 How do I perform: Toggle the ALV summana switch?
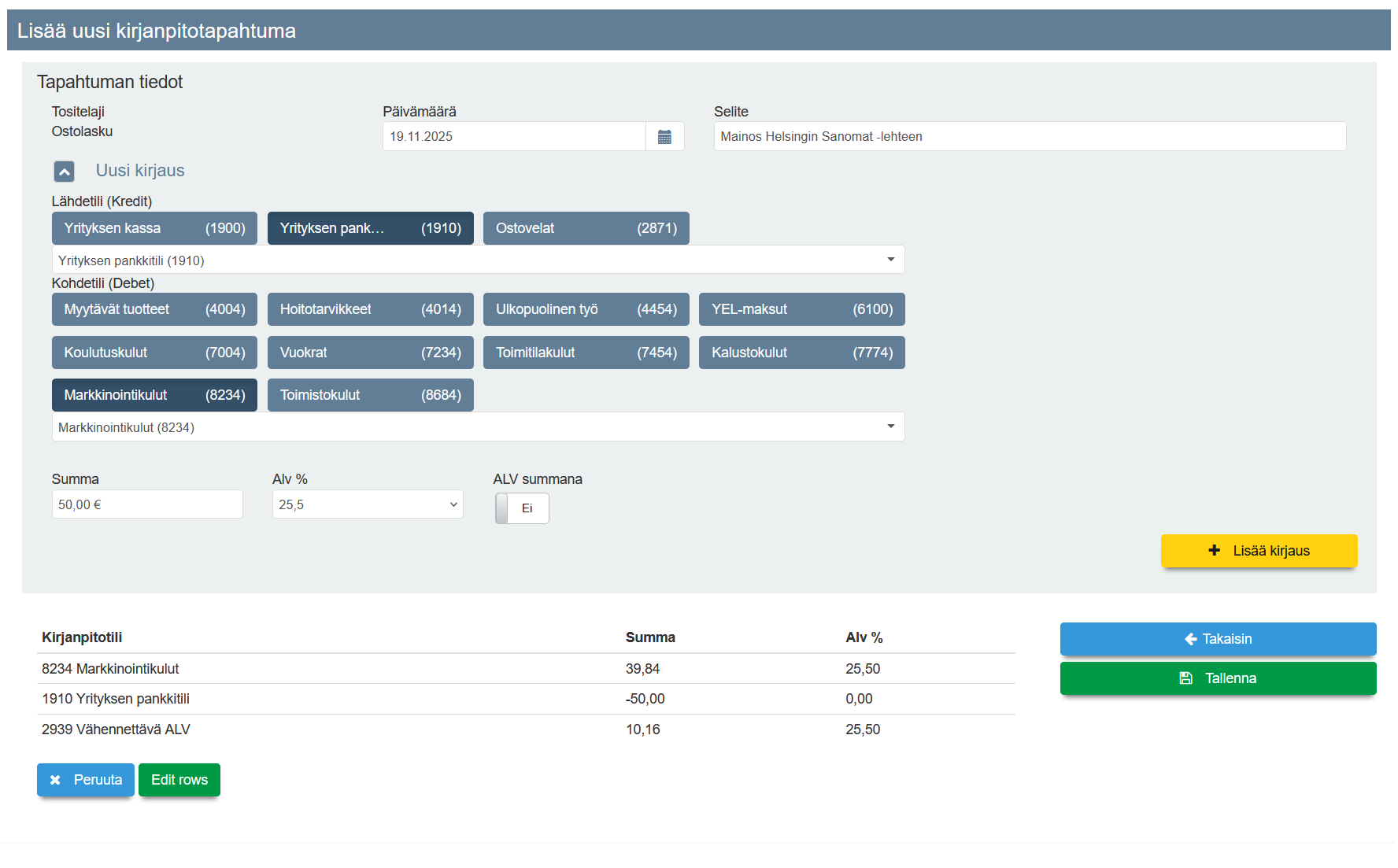coord(522,508)
